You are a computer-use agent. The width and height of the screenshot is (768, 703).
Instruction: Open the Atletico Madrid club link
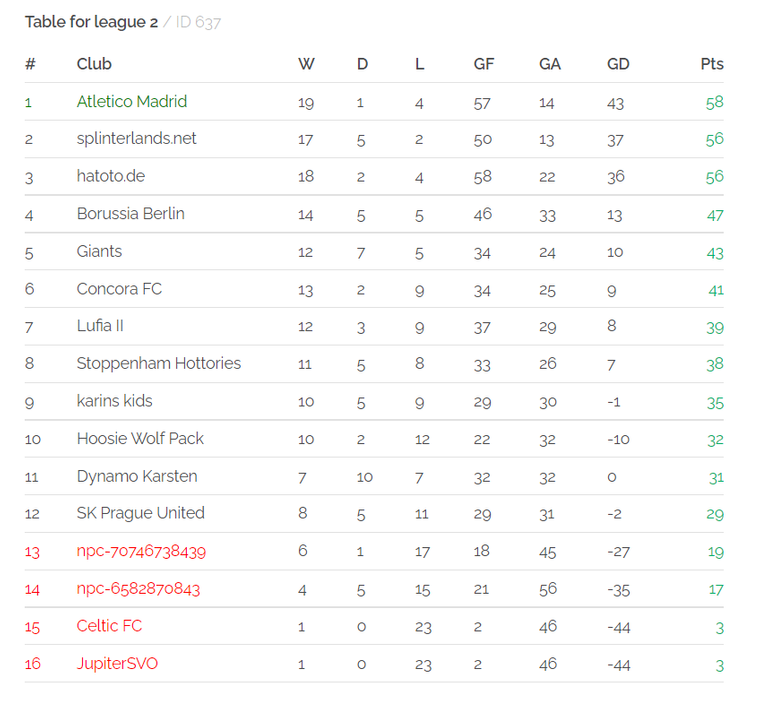click(132, 101)
